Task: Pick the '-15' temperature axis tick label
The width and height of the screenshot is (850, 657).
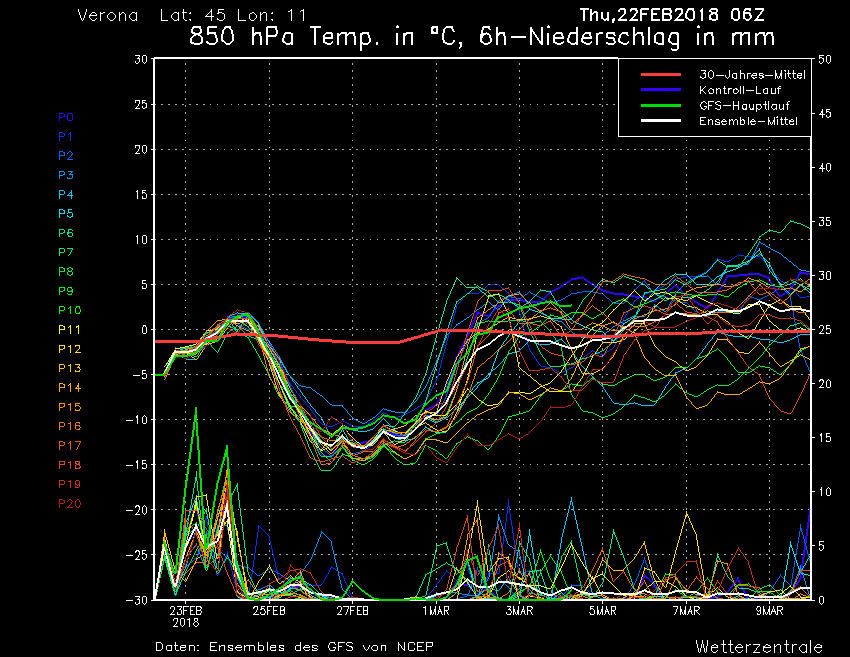Action: click(136, 465)
